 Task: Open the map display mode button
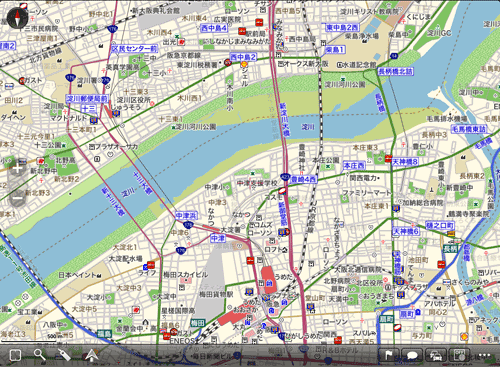pyautogui.click(x=459, y=356)
